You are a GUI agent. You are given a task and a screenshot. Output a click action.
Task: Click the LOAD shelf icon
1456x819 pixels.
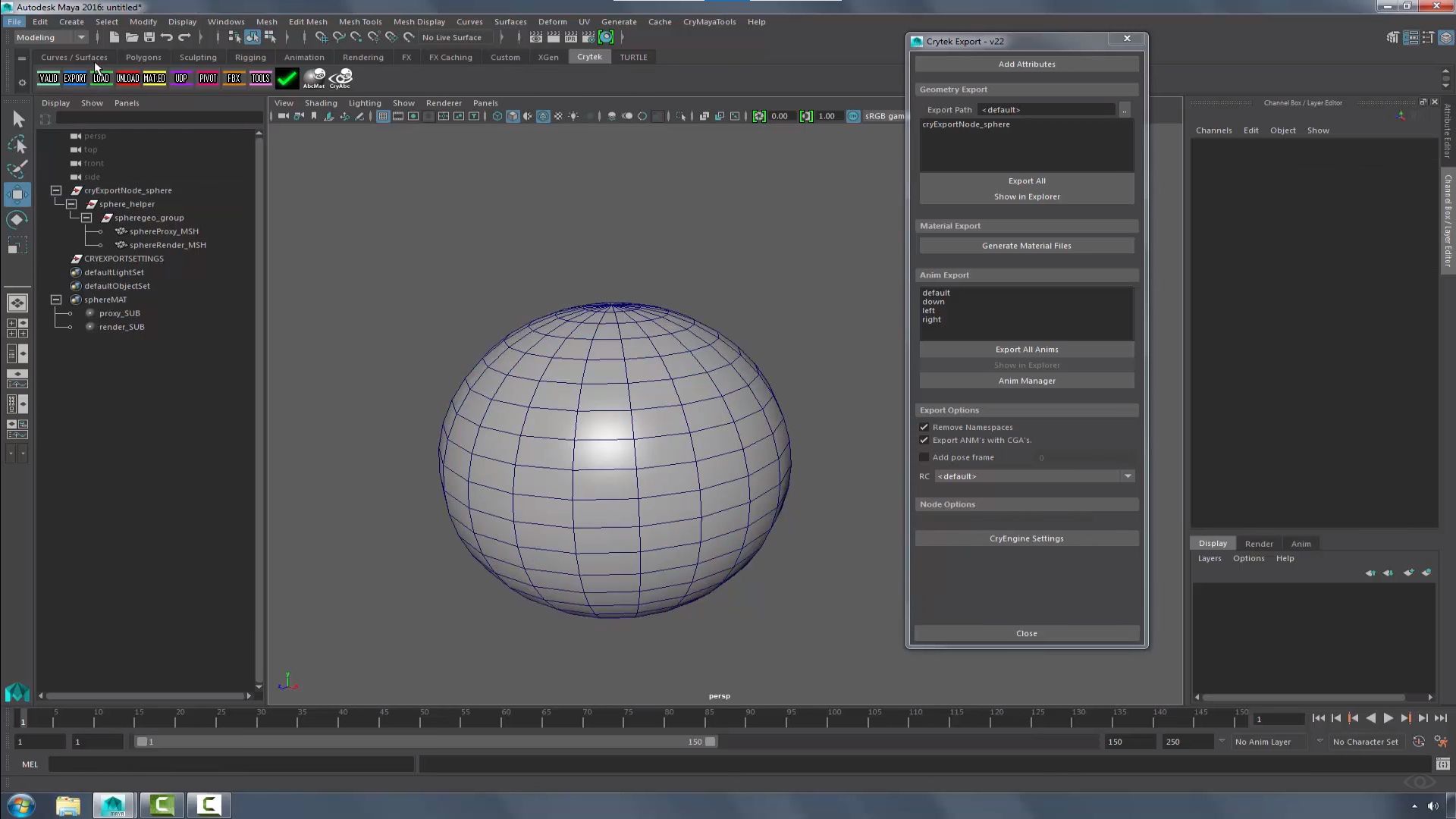tap(101, 78)
